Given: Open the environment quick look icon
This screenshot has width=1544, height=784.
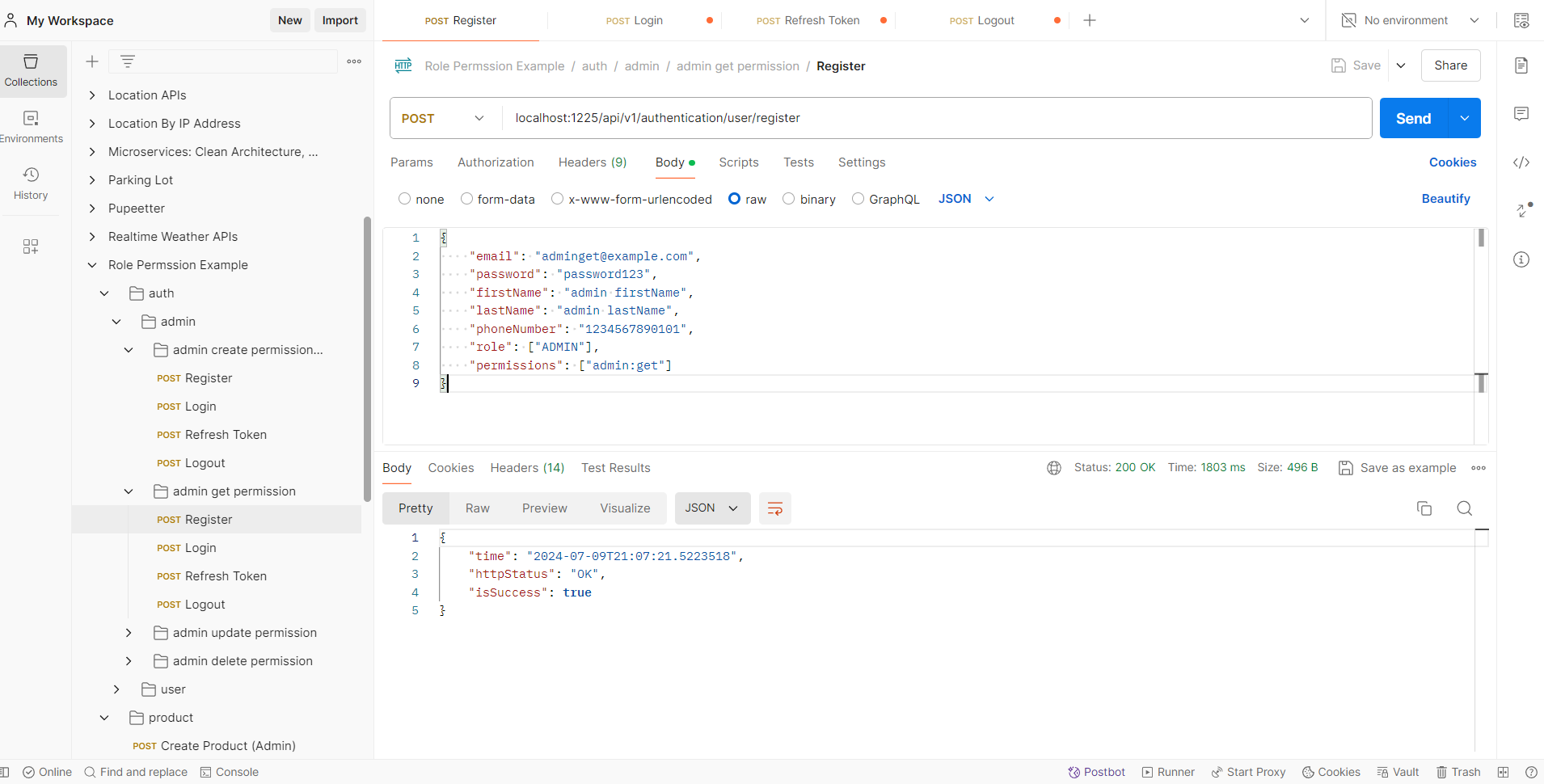Looking at the screenshot, I should [1521, 20].
